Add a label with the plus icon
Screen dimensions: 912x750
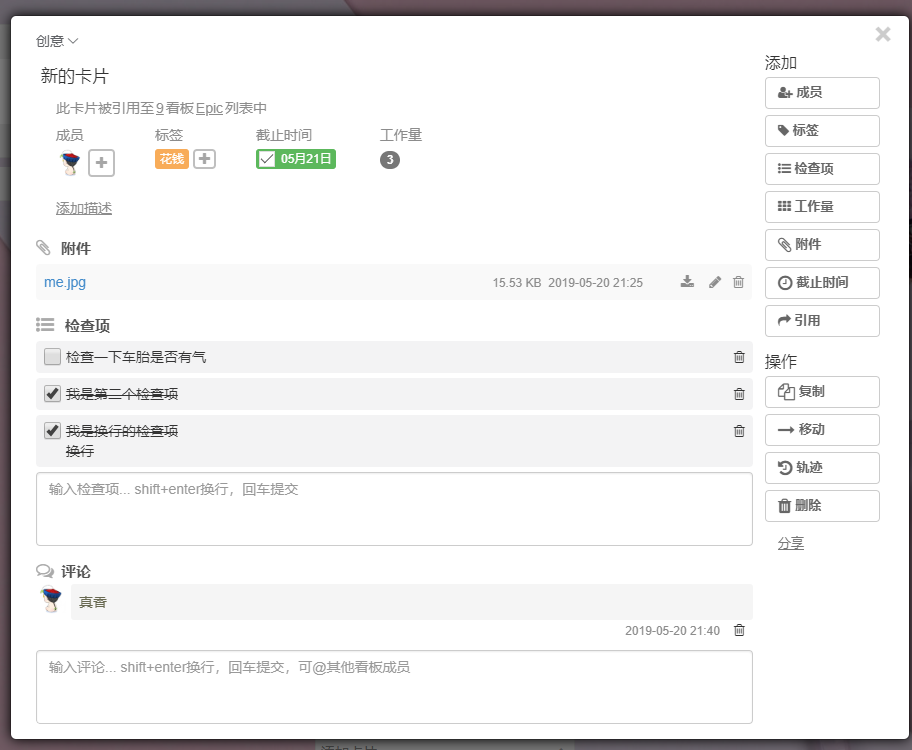pos(204,159)
